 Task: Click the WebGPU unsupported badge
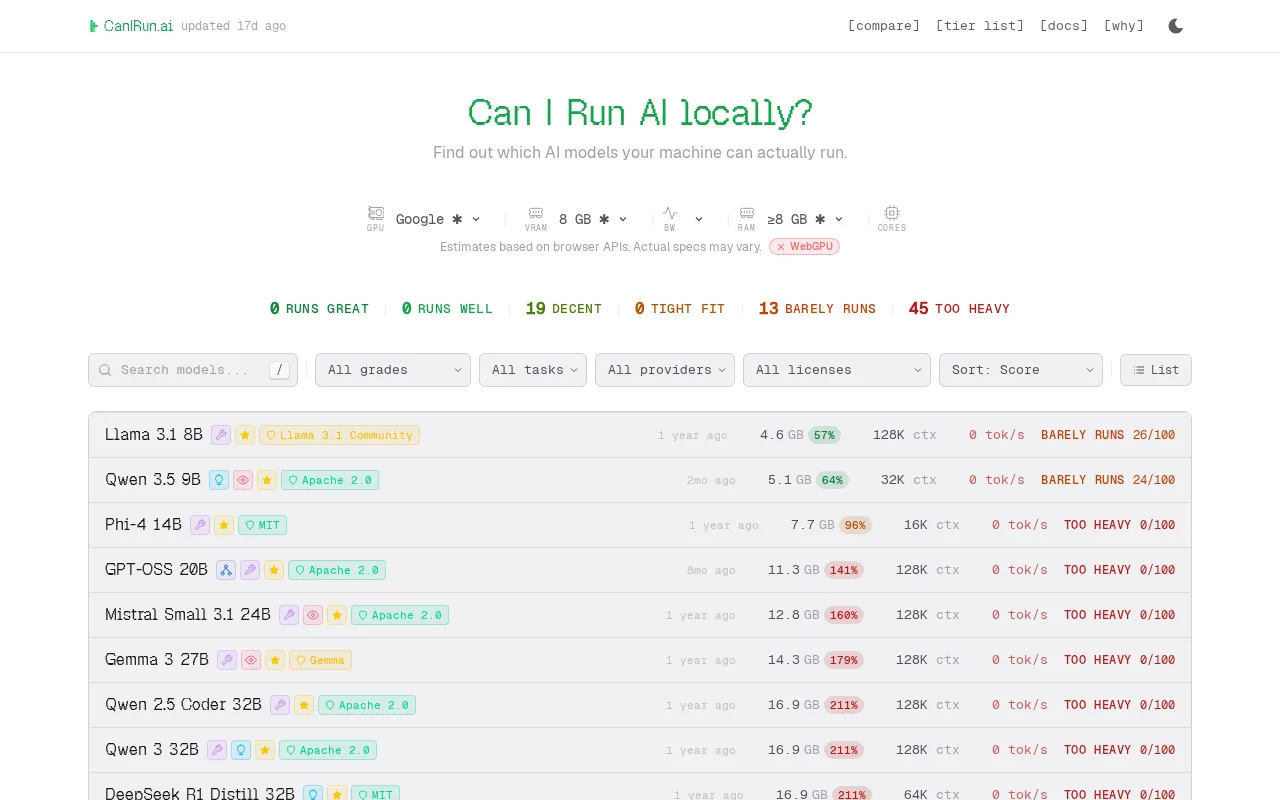pos(804,246)
